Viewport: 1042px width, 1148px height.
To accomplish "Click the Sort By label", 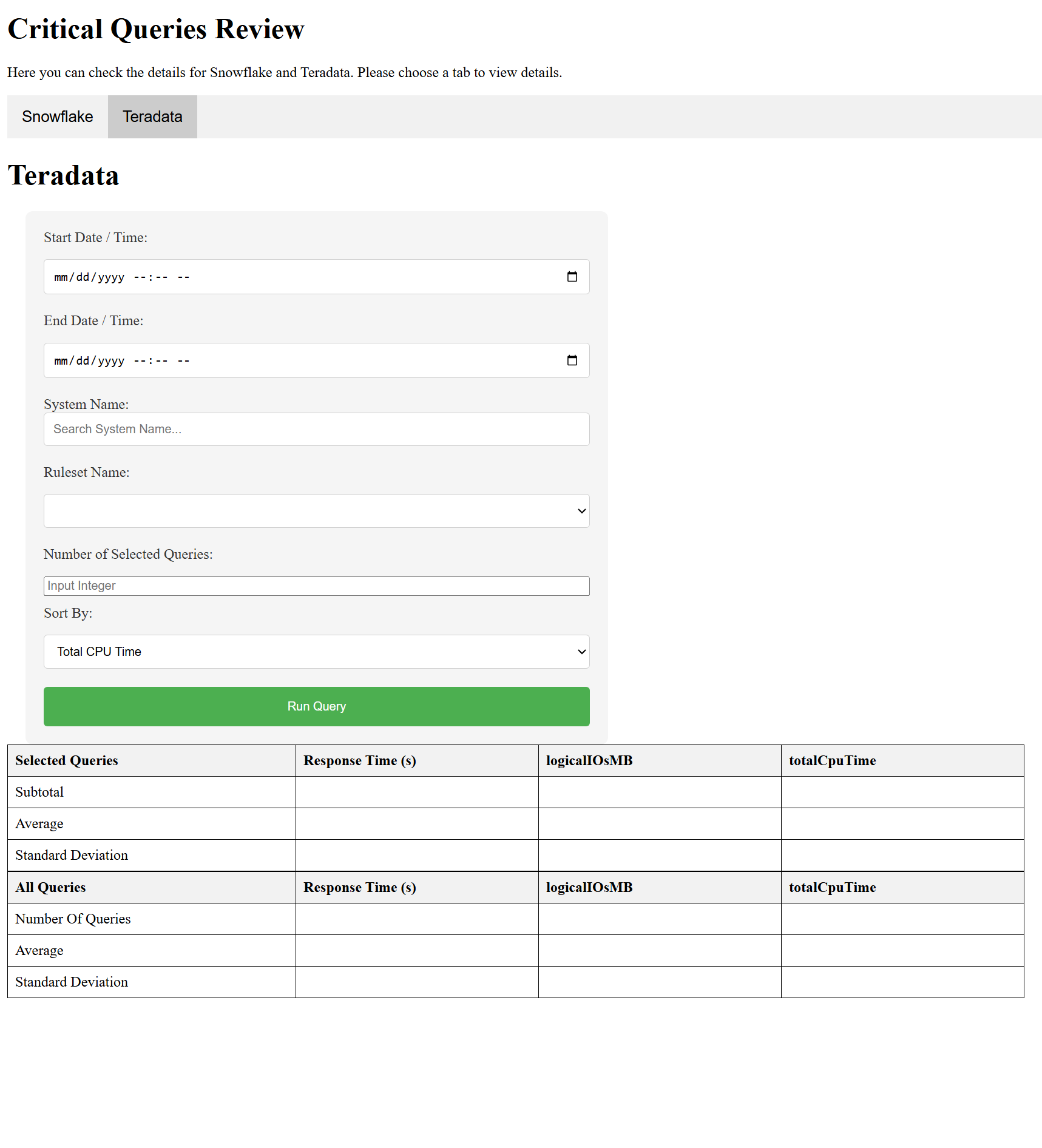I will [68, 613].
